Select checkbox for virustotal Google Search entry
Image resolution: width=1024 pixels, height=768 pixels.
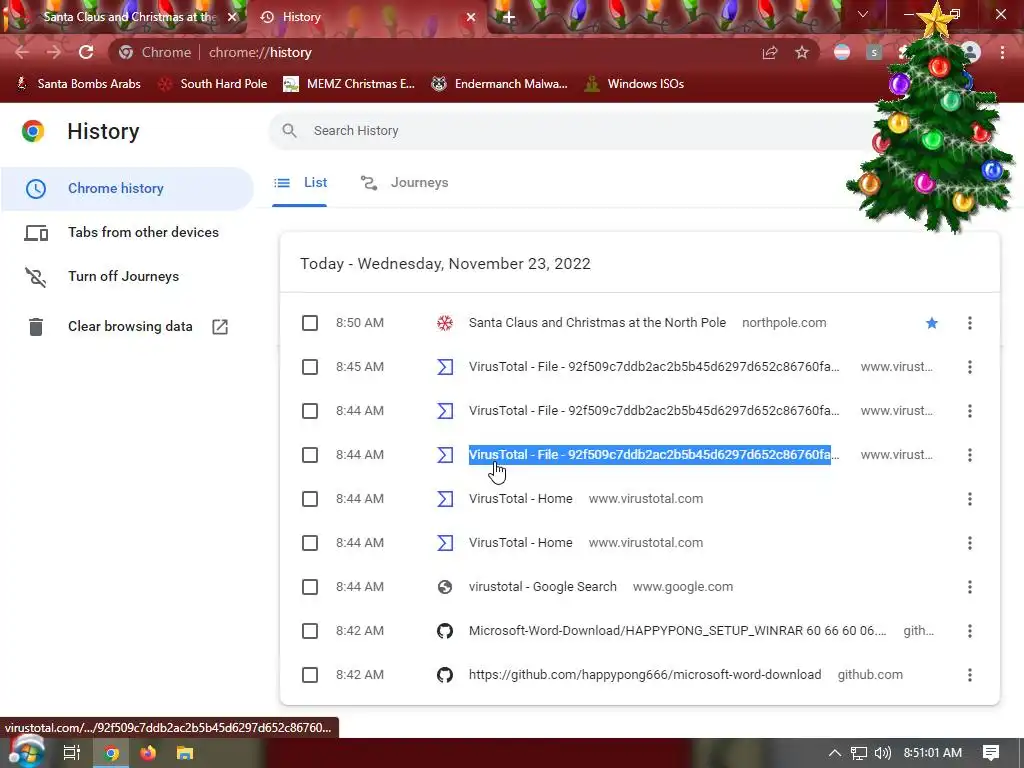(310, 587)
